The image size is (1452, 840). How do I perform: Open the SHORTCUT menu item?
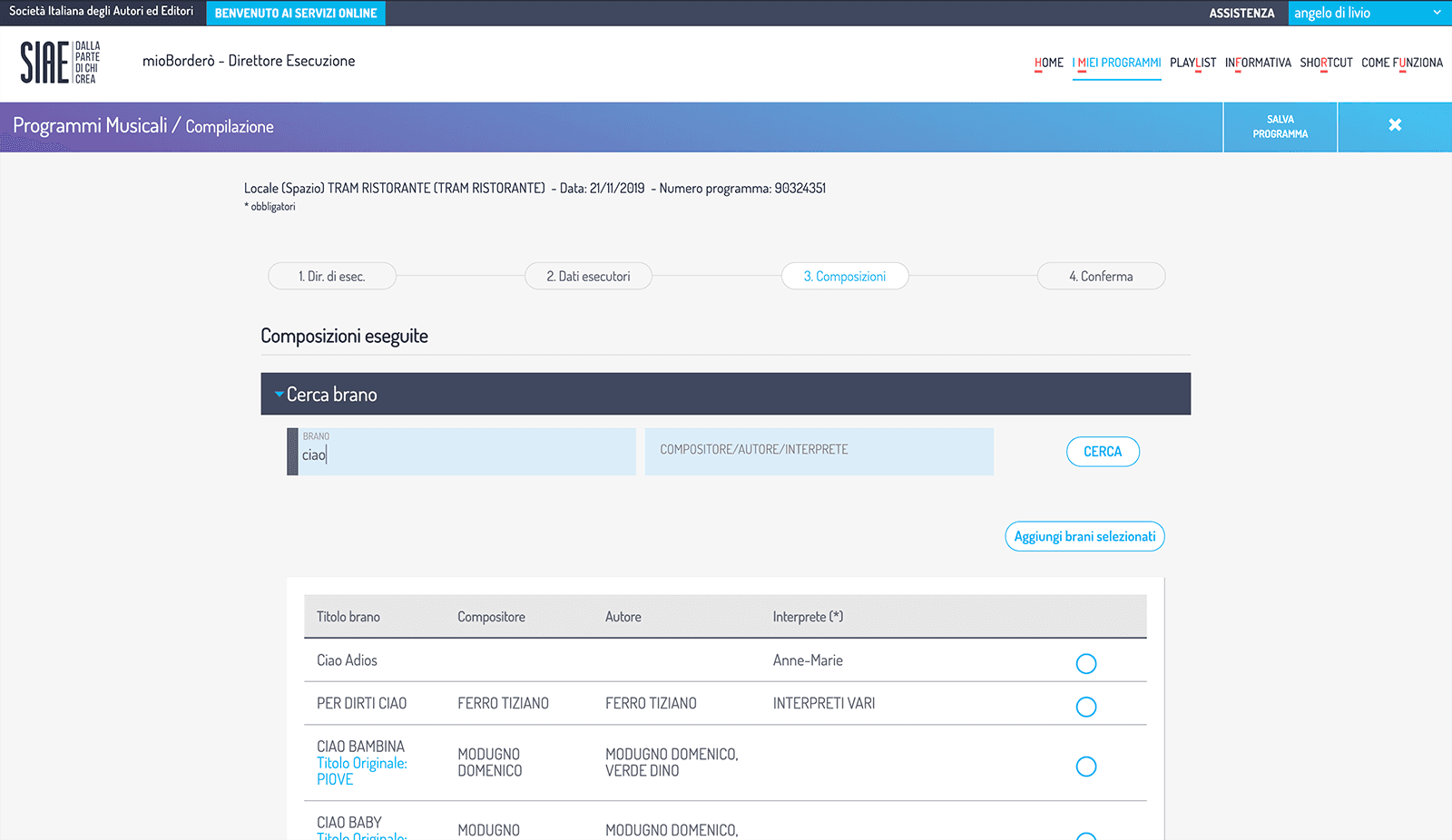tap(1326, 63)
